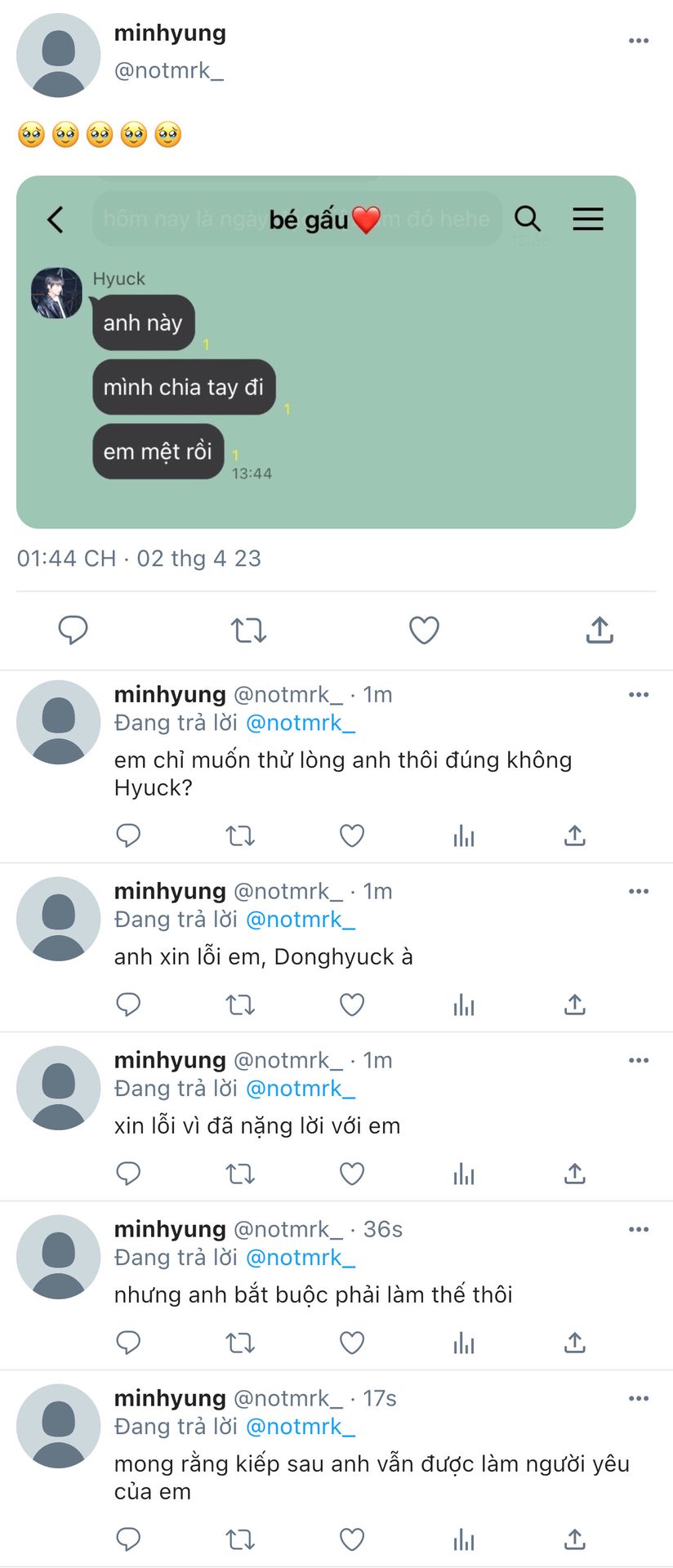Like the "nhưng anh bắt buộc" reply
The width and height of the screenshot is (673, 1568).
(352, 1343)
